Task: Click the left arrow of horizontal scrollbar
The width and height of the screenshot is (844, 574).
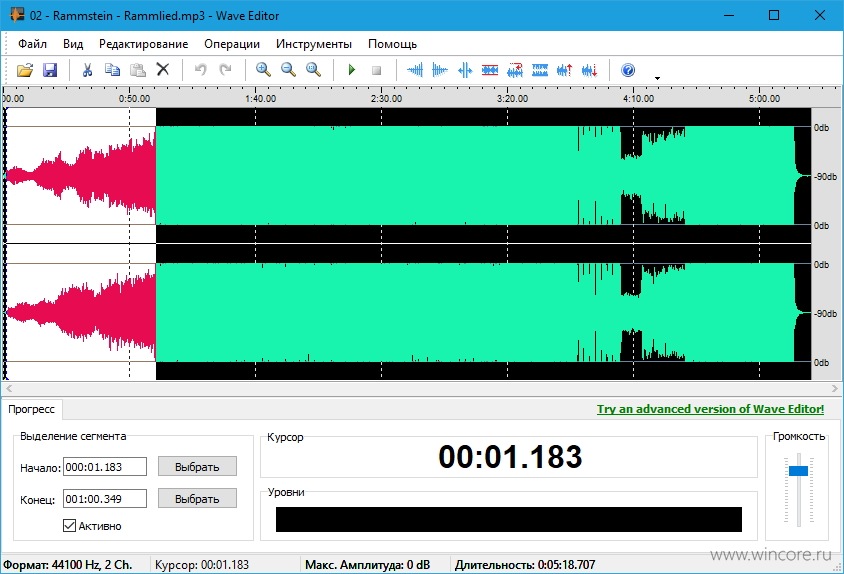Action: [8, 388]
